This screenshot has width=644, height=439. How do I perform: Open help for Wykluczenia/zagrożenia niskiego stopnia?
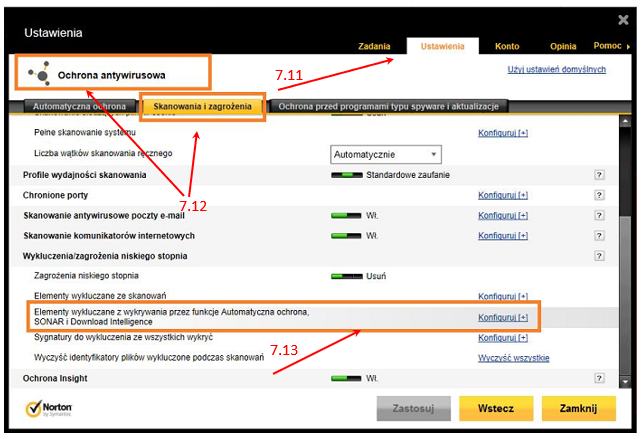(x=599, y=256)
